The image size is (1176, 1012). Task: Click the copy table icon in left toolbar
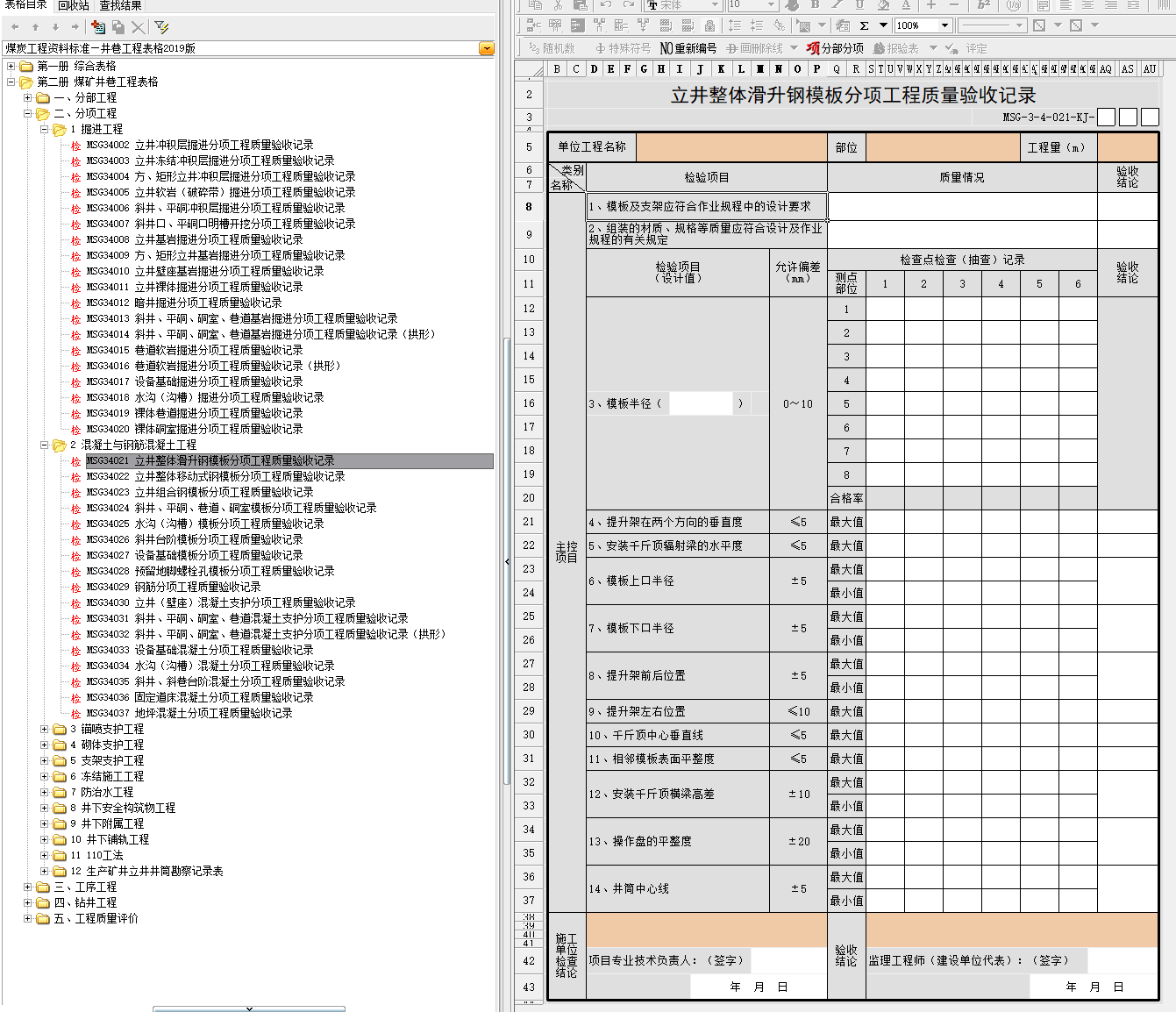pyautogui.click(x=118, y=27)
